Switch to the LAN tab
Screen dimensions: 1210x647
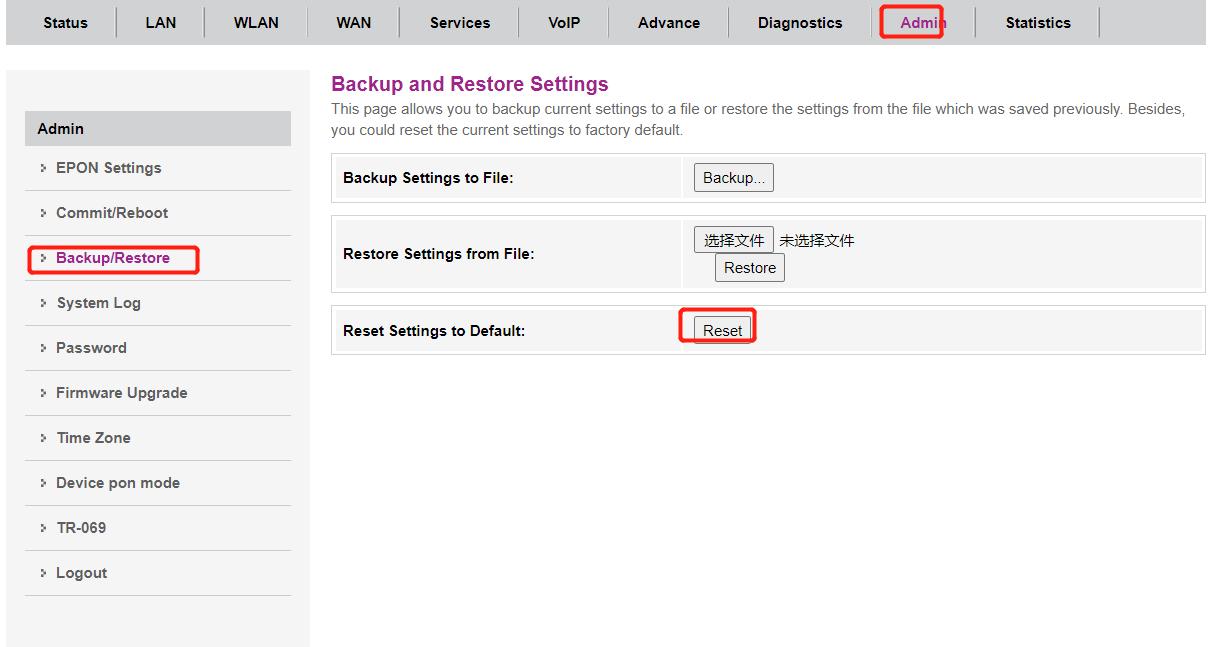[x=160, y=23]
